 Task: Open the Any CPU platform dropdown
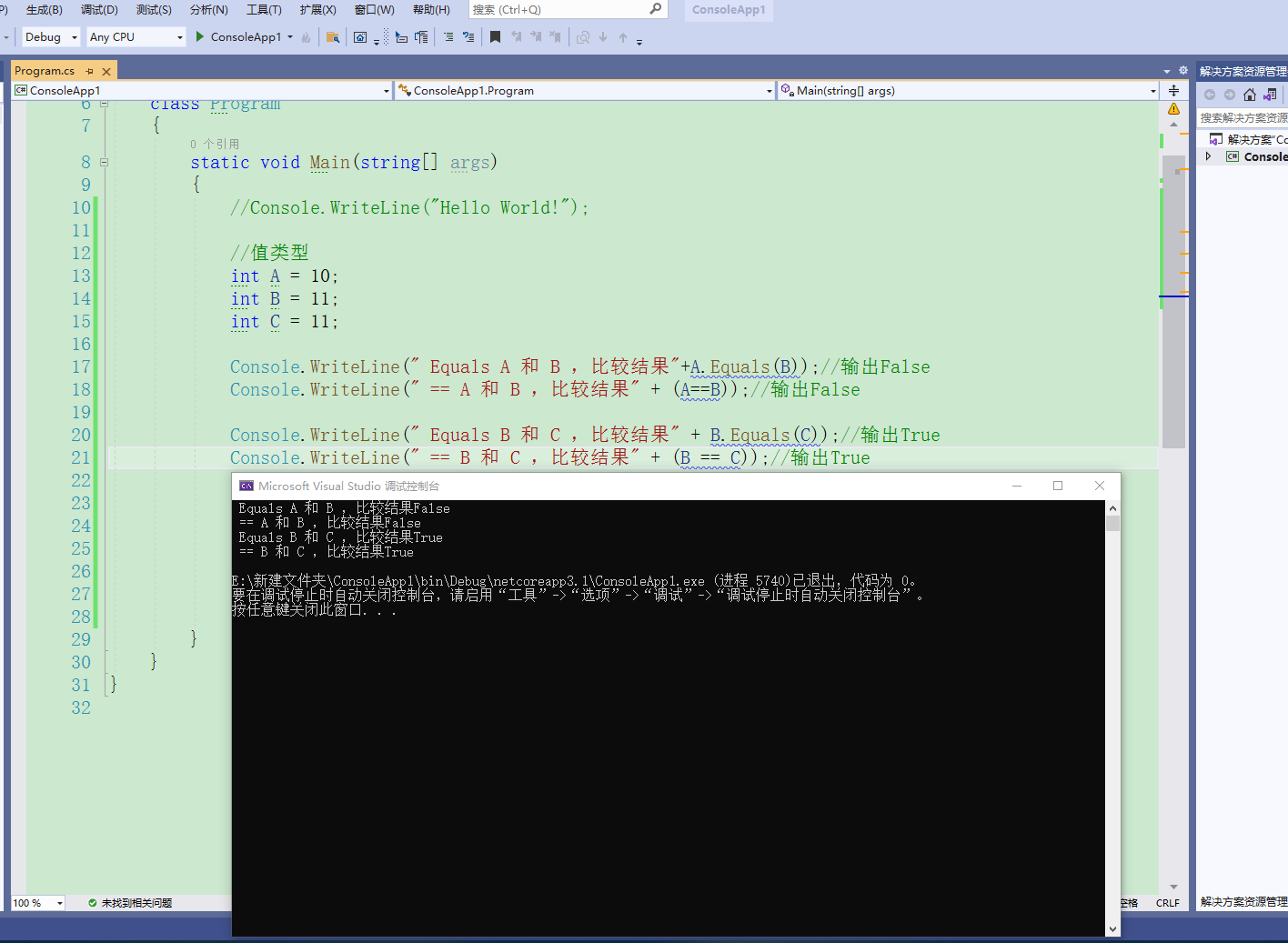point(136,37)
